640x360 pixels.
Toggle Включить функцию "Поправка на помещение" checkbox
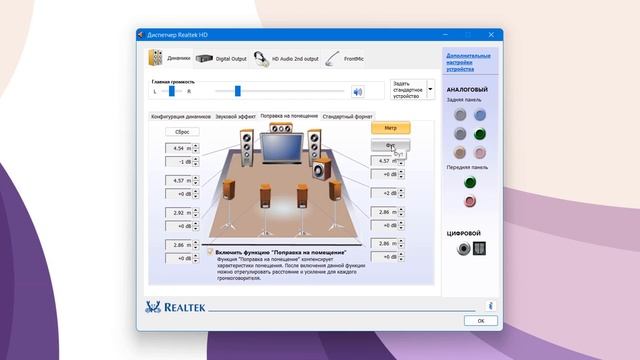(x=210, y=252)
